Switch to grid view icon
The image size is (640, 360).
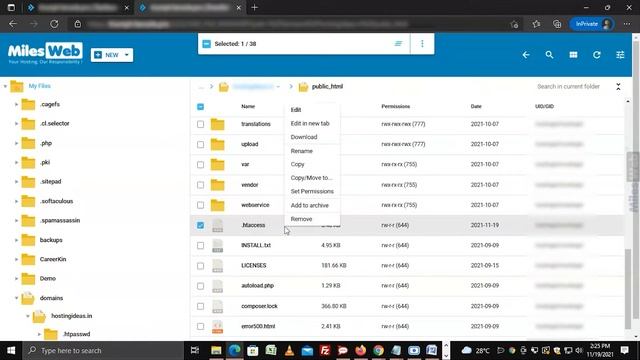point(573,55)
